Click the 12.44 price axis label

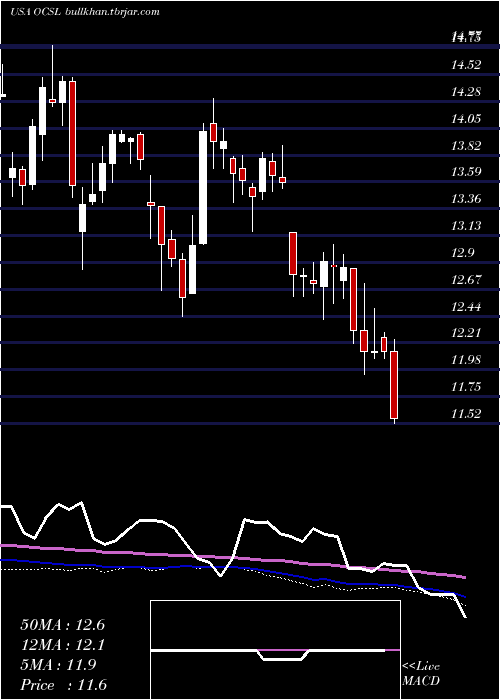pyautogui.click(x=466, y=306)
